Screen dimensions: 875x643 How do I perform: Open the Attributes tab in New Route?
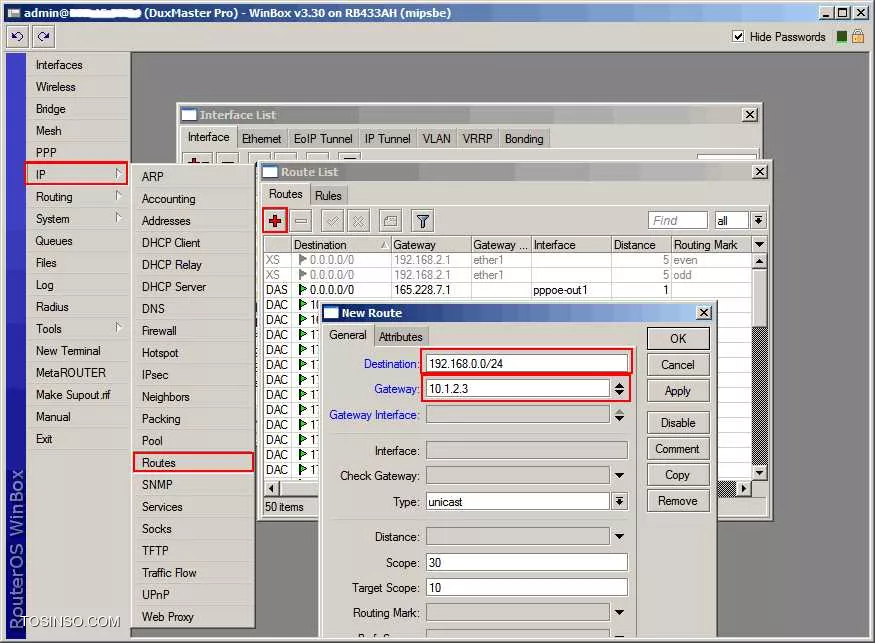tap(401, 337)
